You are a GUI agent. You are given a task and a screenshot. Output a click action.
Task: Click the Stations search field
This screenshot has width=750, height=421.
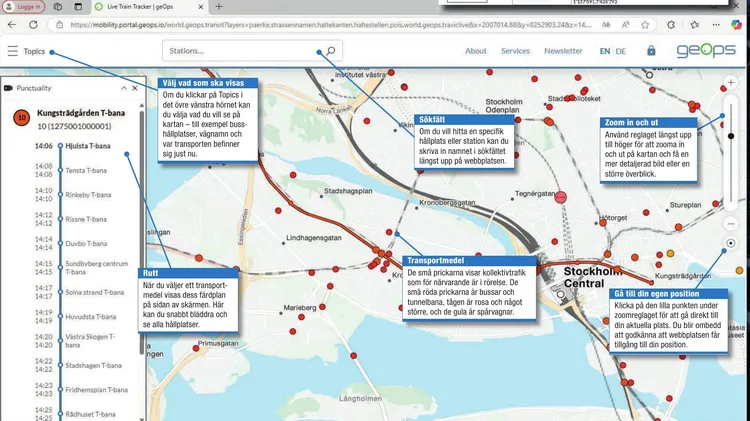[240, 51]
